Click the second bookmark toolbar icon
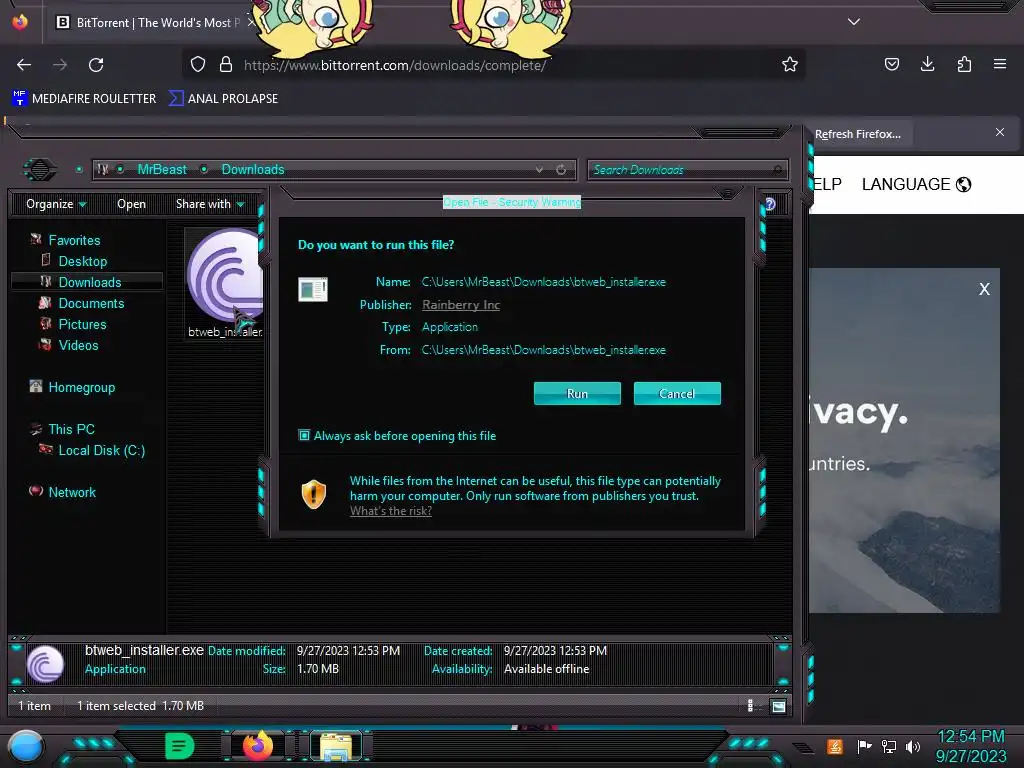 [176, 99]
